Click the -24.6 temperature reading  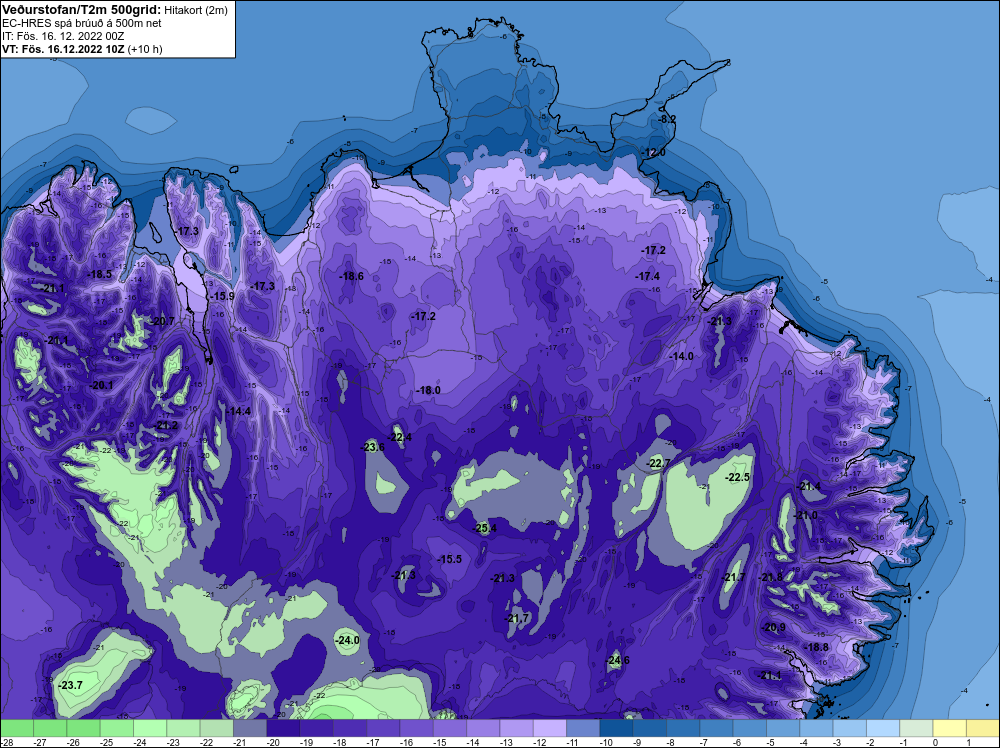click(618, 660)
